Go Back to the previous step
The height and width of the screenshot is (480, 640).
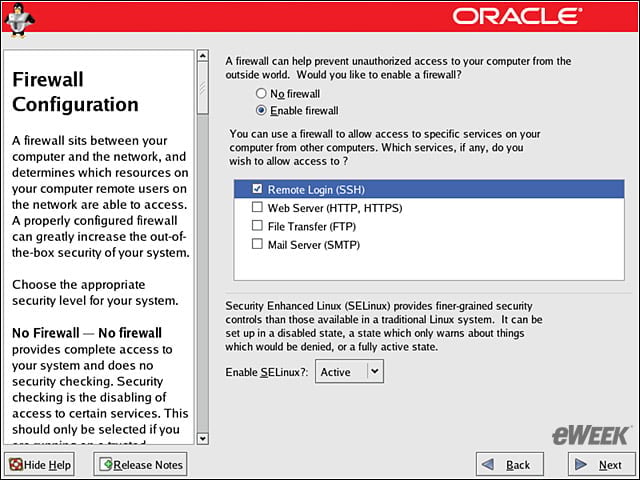point(510,464)
